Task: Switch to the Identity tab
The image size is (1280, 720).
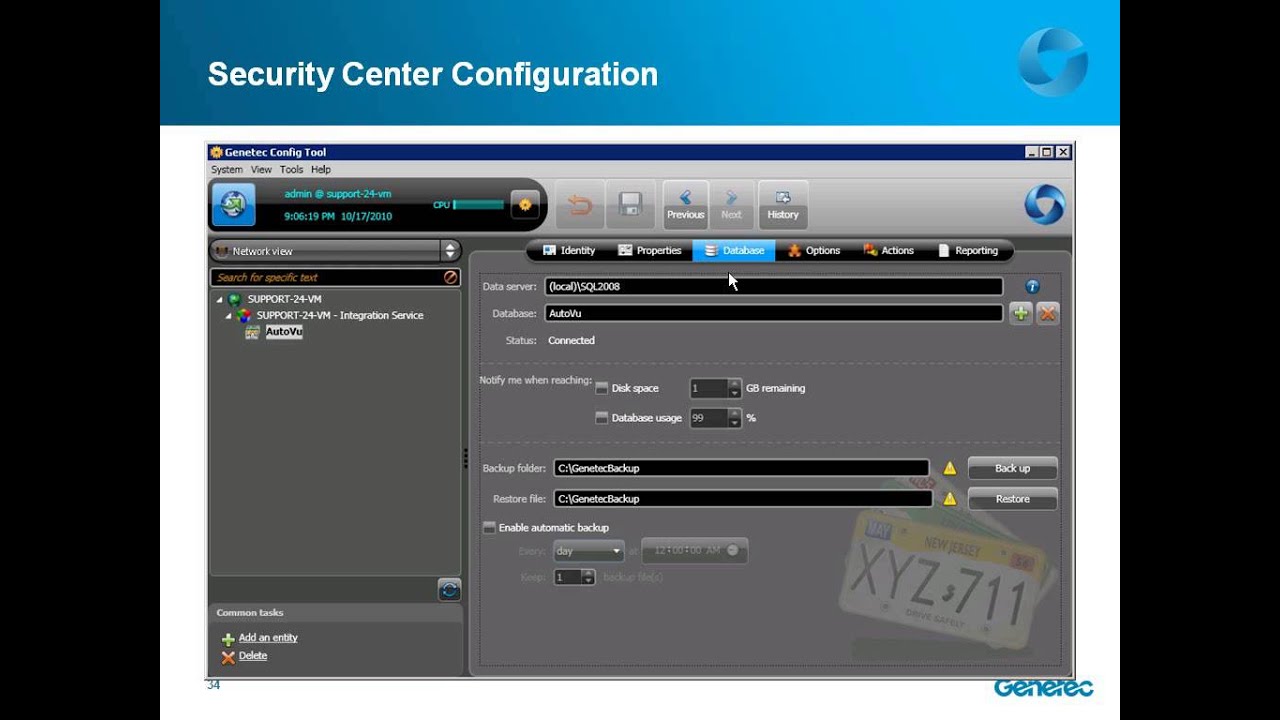Action: pyautogui.click(x=569, y=251)
